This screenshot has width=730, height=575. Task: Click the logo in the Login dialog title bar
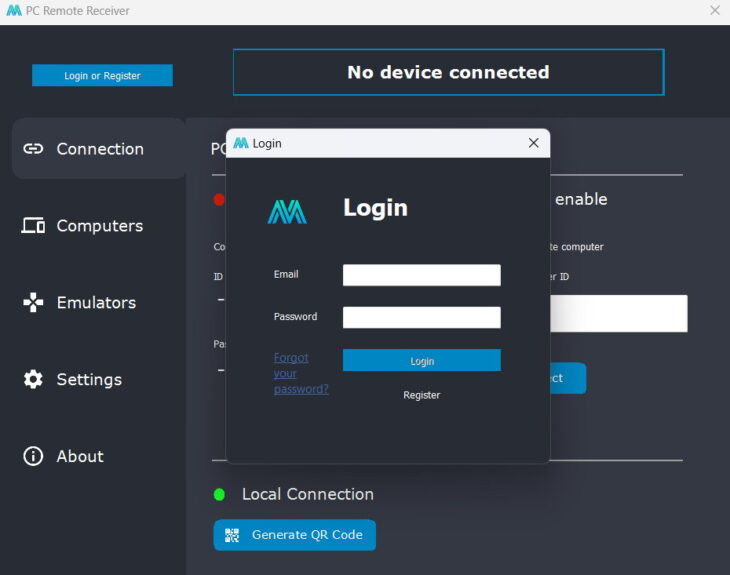point(241,143)
